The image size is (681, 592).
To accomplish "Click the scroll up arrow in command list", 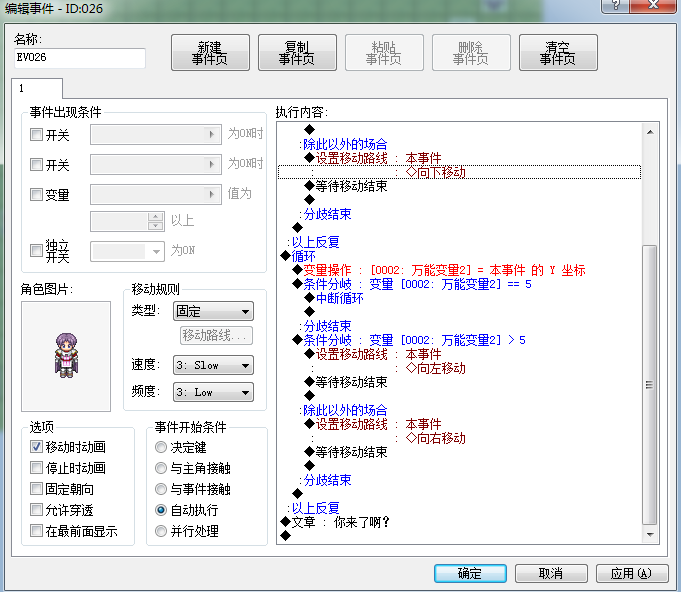I will tap(650, 132).
